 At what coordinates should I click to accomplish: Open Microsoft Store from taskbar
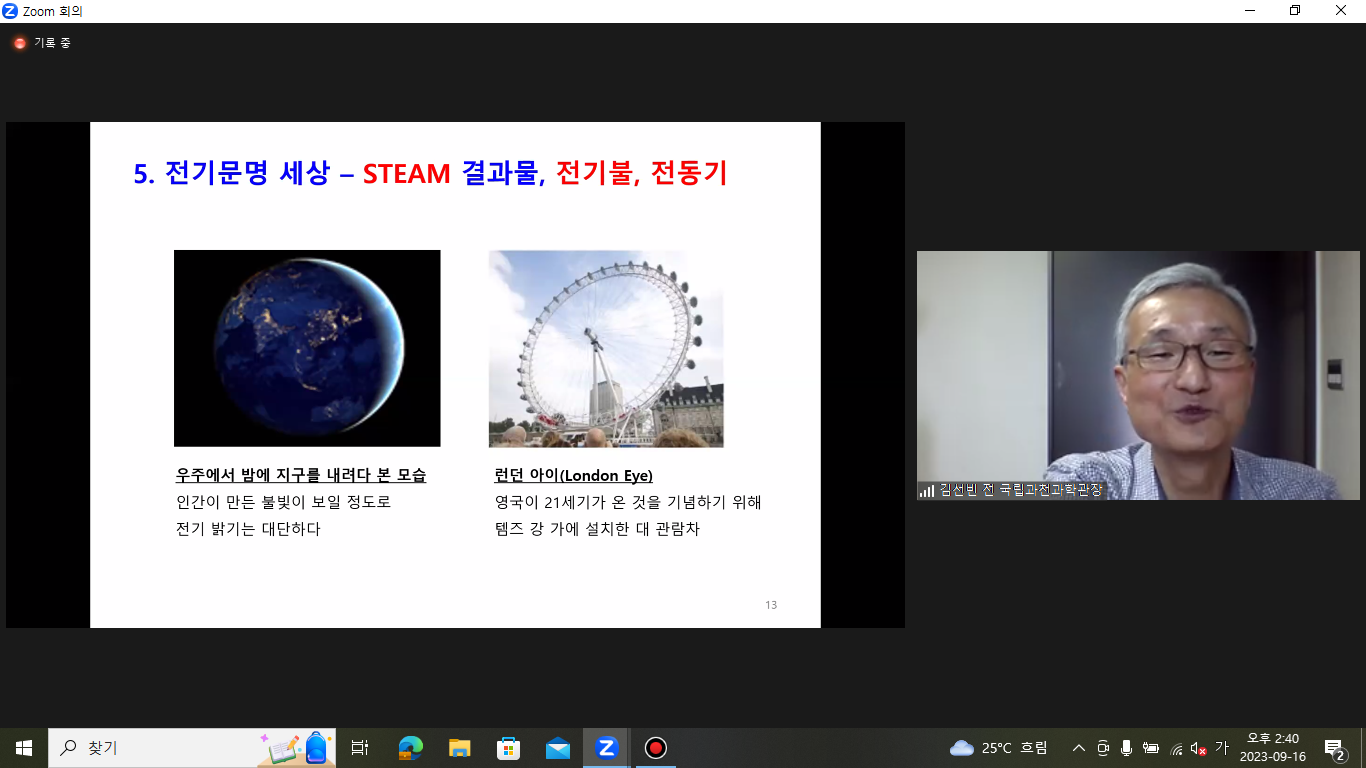[508, 748]
